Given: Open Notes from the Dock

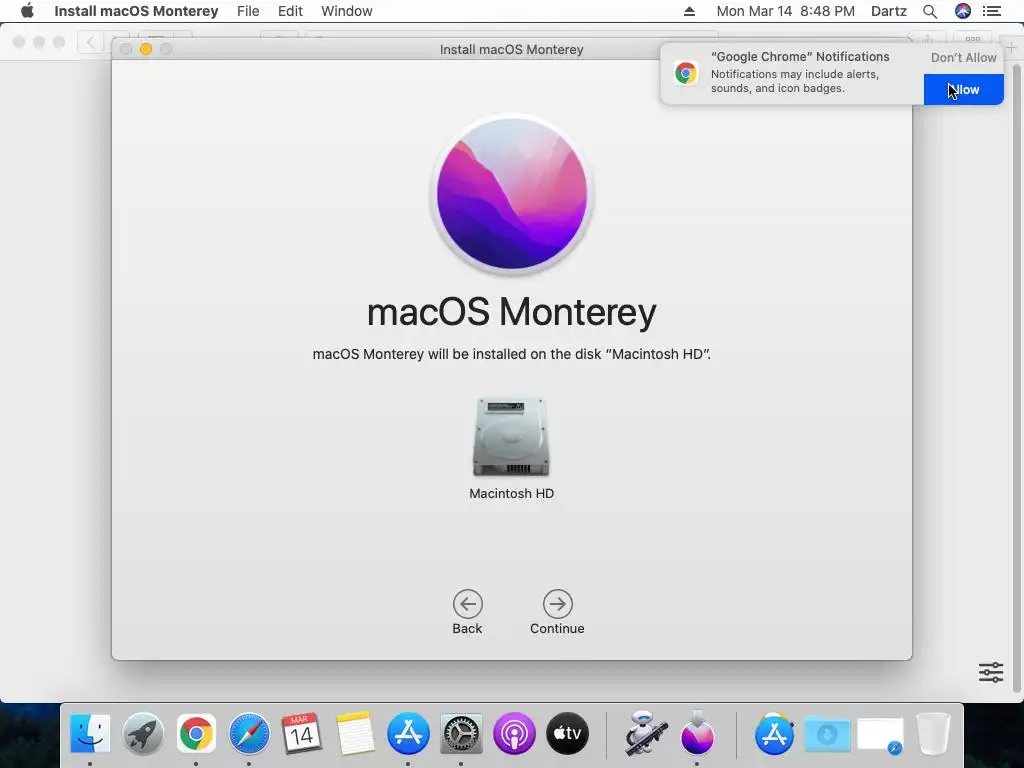Looking at the screenshot, I should tap(355, 733).
